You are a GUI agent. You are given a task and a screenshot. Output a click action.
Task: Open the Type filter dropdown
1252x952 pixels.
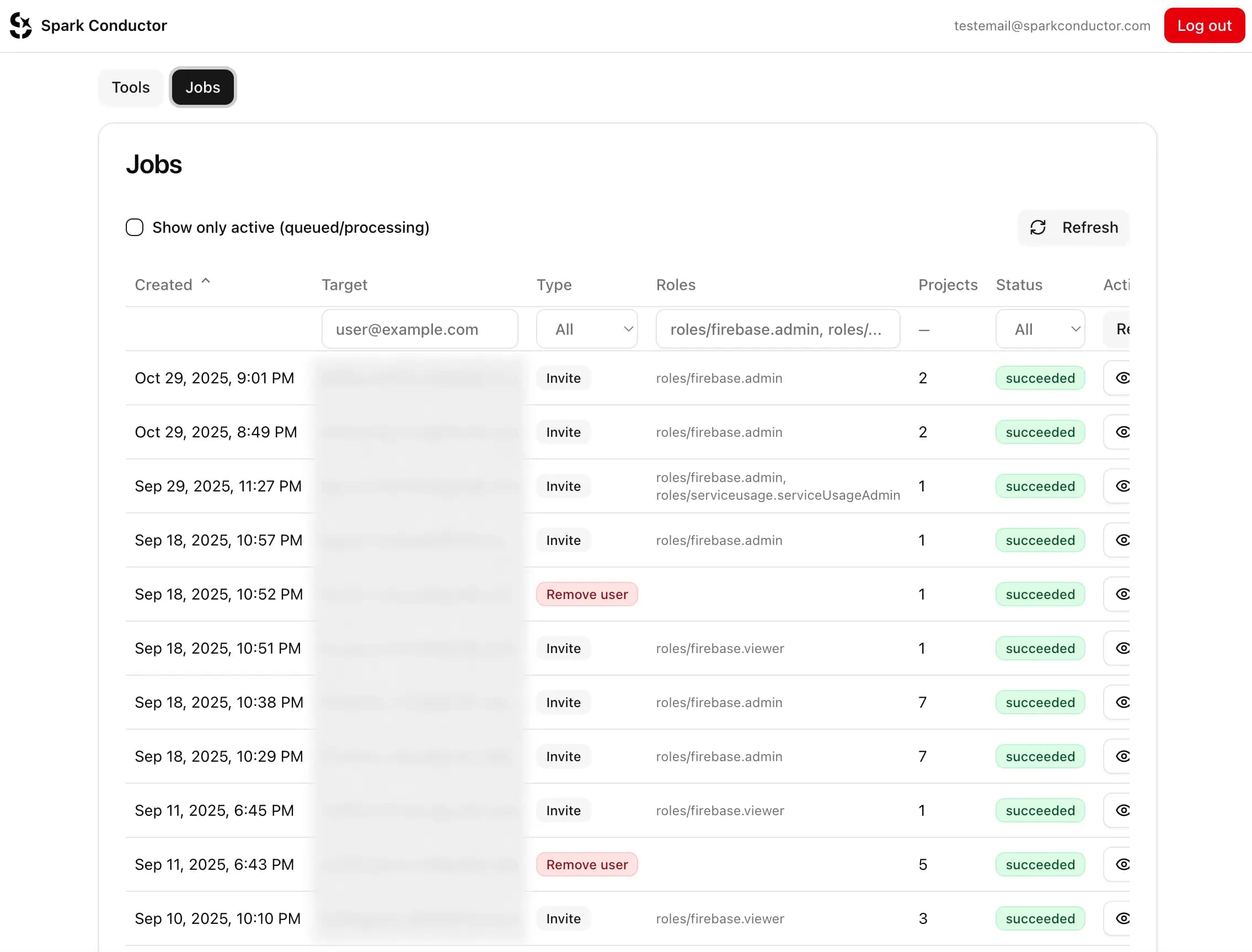coord(587,329)
